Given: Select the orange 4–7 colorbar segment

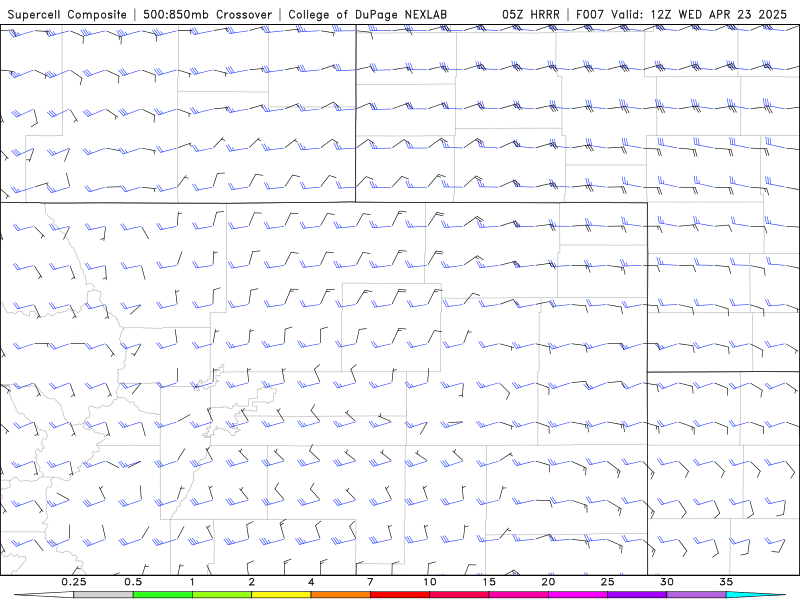Looking at the screenshot, I should point(340,595).
